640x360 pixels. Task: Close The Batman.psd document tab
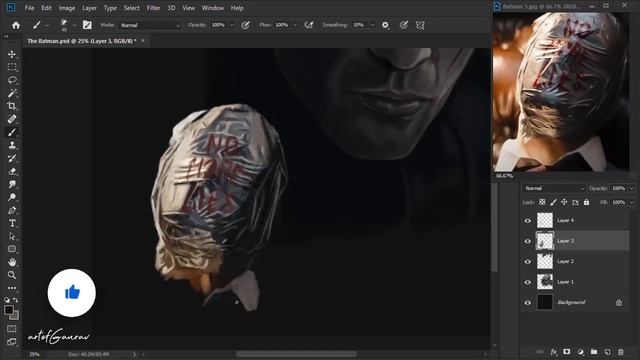tap(143, 41)
